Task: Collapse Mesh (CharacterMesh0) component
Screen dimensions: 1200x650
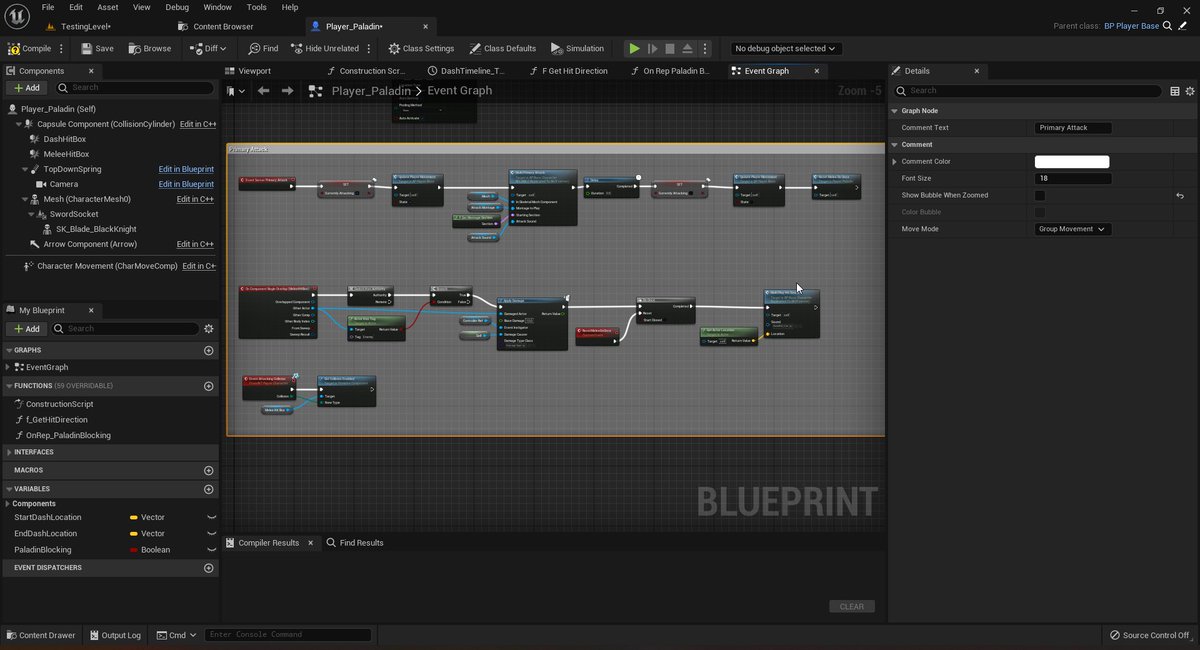Action: [x=24, y=199]
